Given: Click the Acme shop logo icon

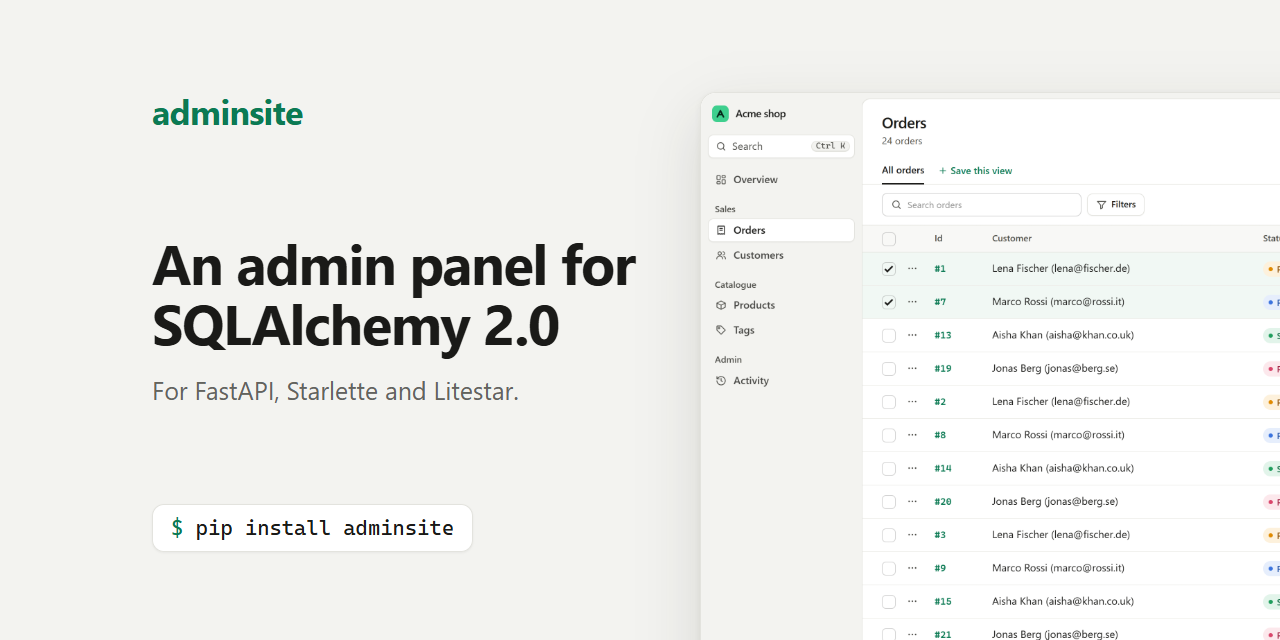Looking at the screenshot, I should (x=720, y=114).
